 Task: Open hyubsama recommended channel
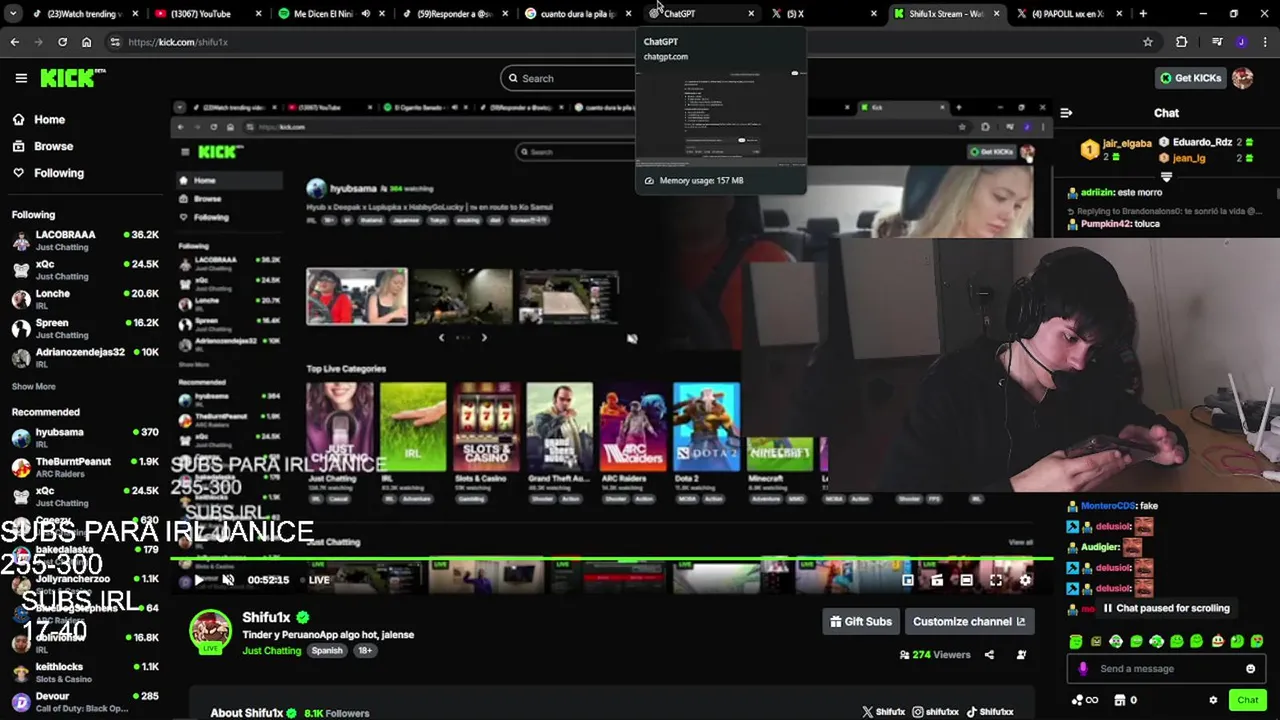[85, 437]
